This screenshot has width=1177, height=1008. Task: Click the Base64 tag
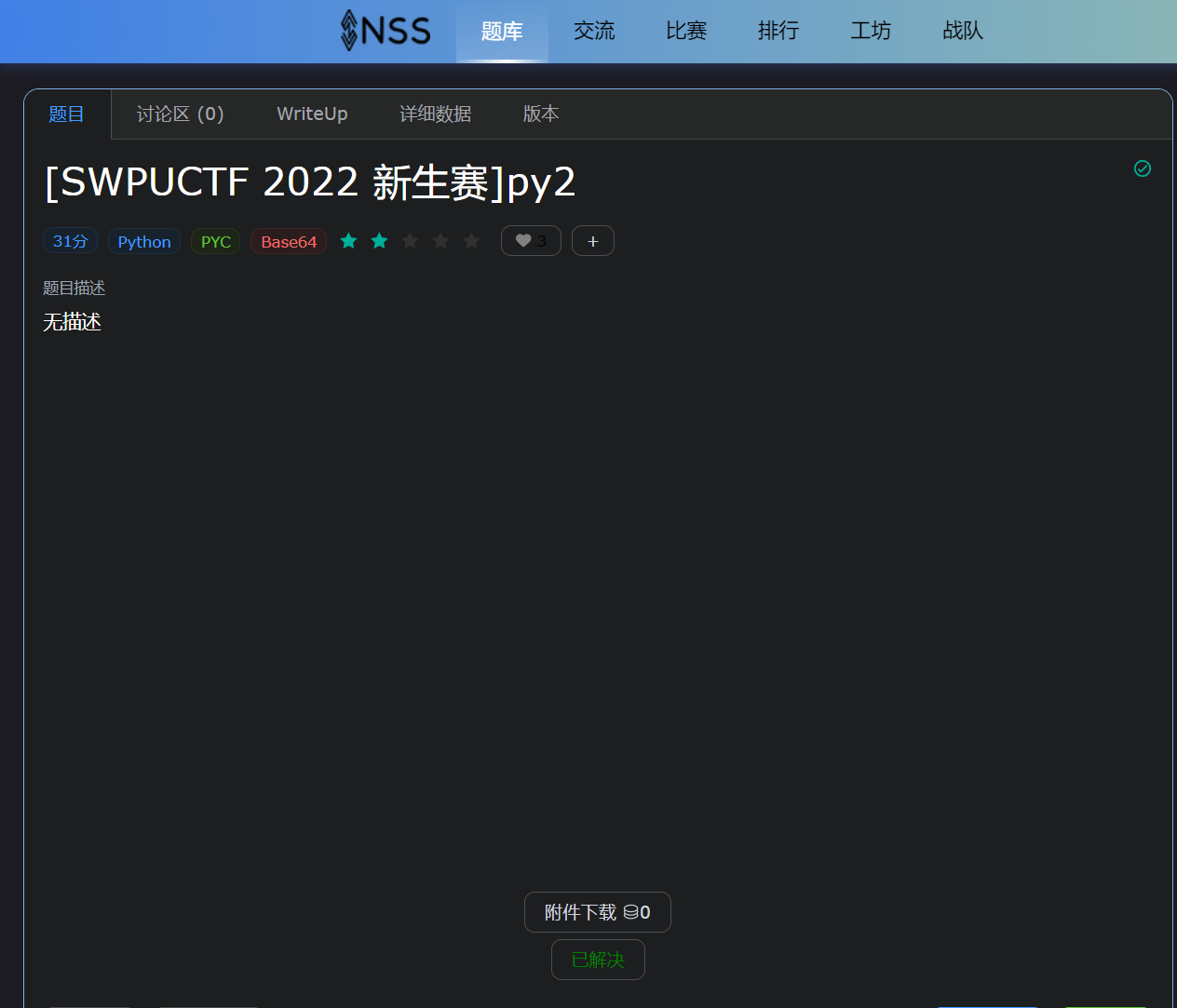click(x=289, y=241)
